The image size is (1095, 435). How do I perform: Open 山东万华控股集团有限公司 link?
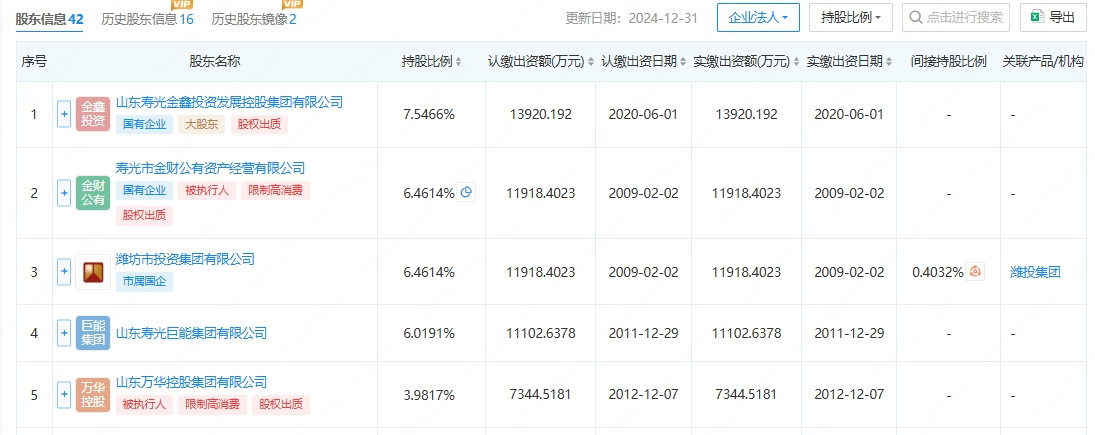191,382
